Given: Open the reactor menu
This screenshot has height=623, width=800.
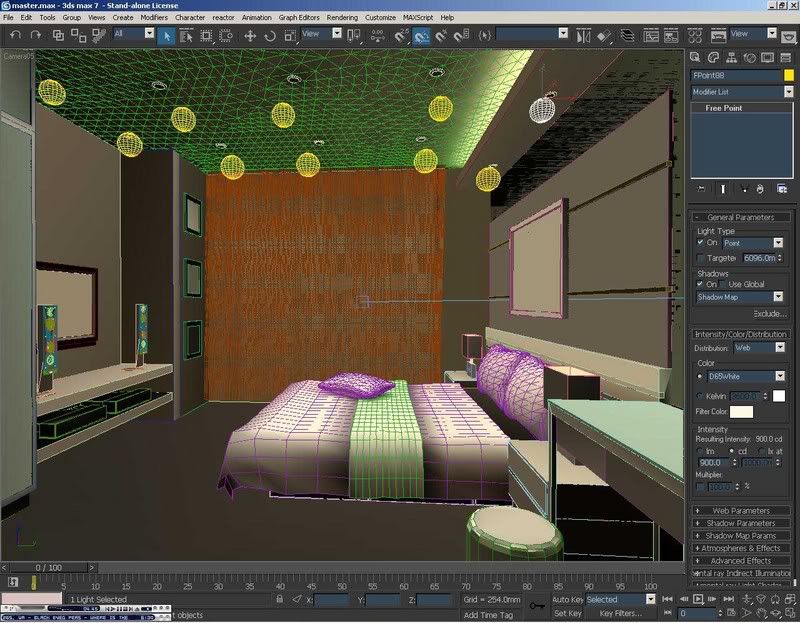Looking at the screenshot, I should [x=223, y=17].
